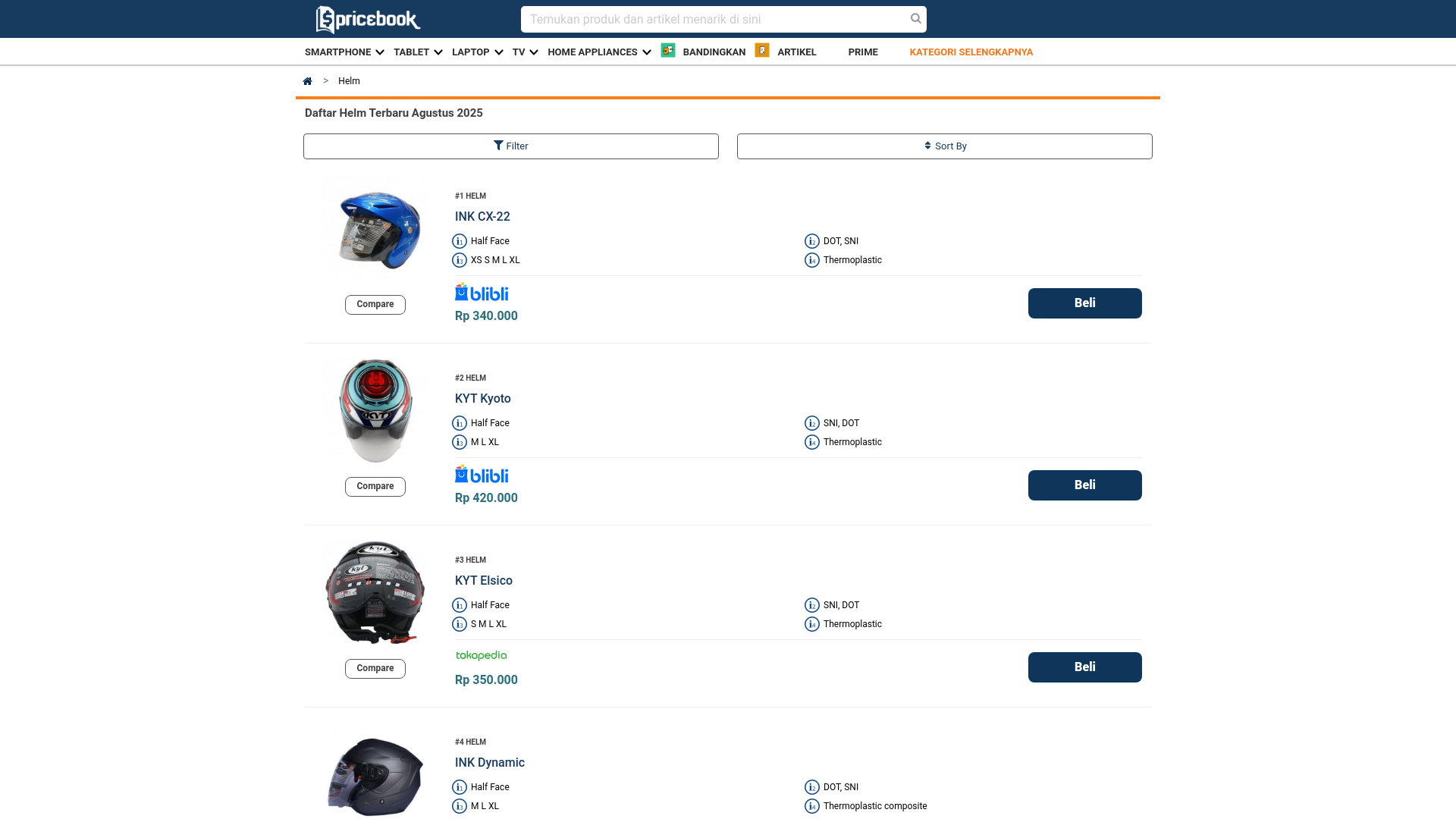The image size is (1456, 819).
Task: Open the Sort By dropdown
Action: pyautogui.click(x=944, y=146)
